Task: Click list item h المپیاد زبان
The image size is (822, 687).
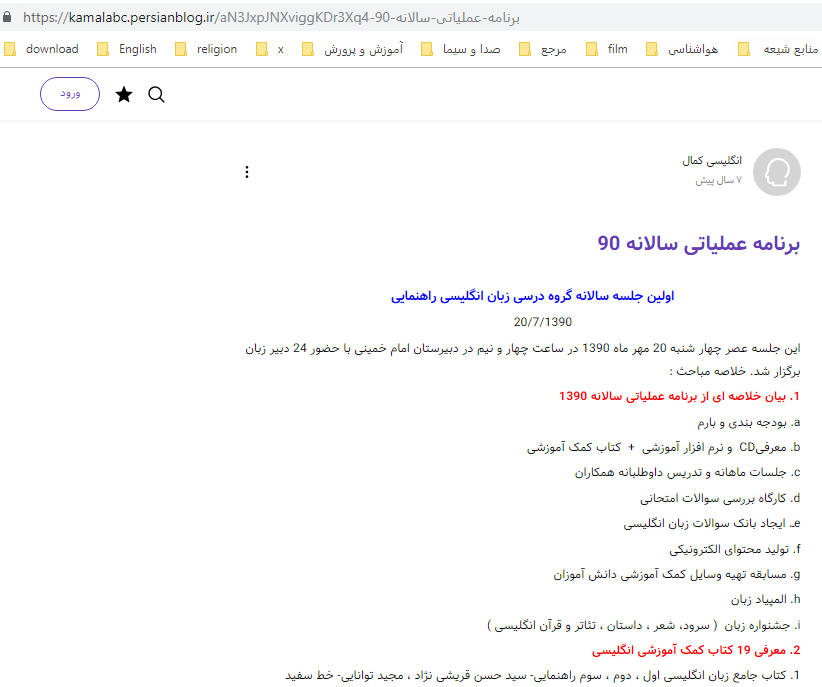Action: [x=766, y=599]
